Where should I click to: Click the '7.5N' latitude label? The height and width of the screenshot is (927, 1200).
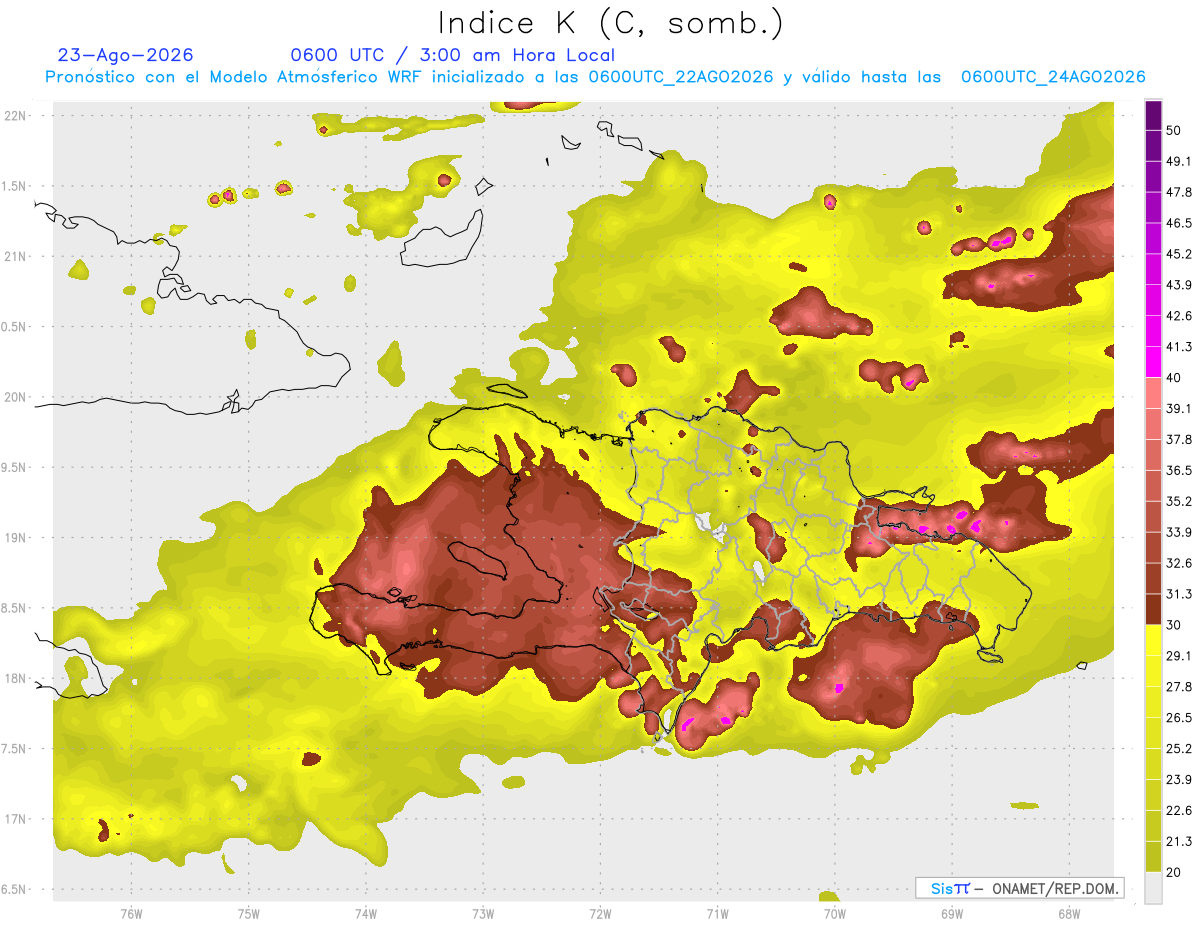click(x=14, y=749)
